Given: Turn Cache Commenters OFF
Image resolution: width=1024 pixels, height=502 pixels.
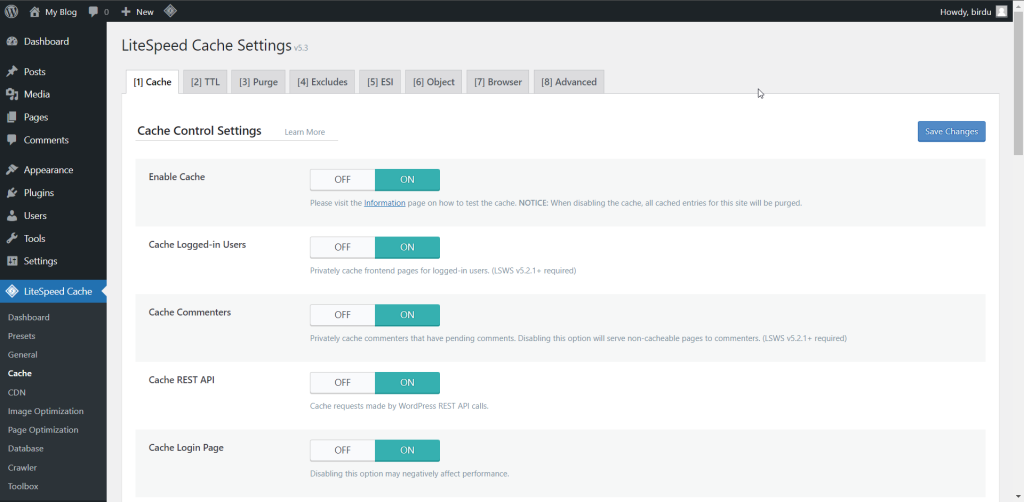Looking at the screenshot, I should (x=342, y=315).
